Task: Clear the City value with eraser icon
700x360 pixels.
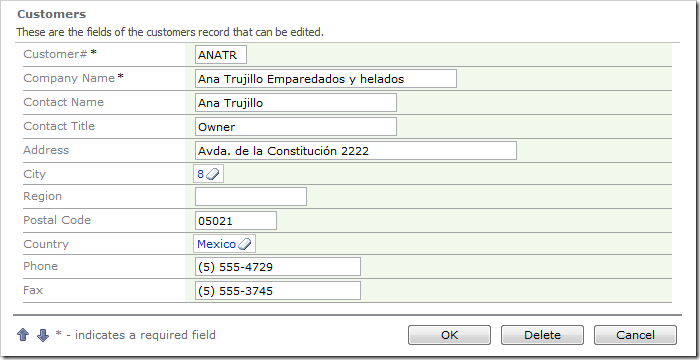Action: [213, 174]
